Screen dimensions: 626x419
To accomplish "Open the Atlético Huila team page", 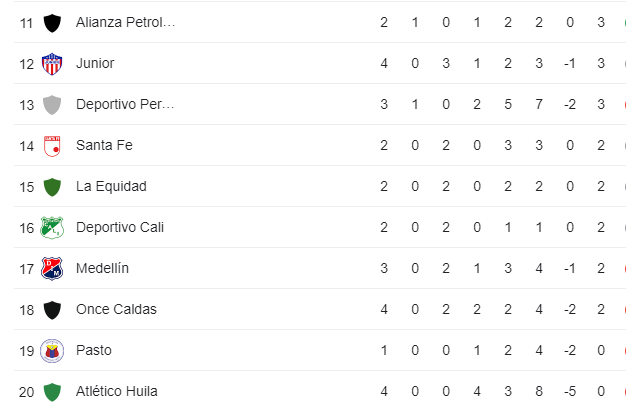I will tap(116, 392).
